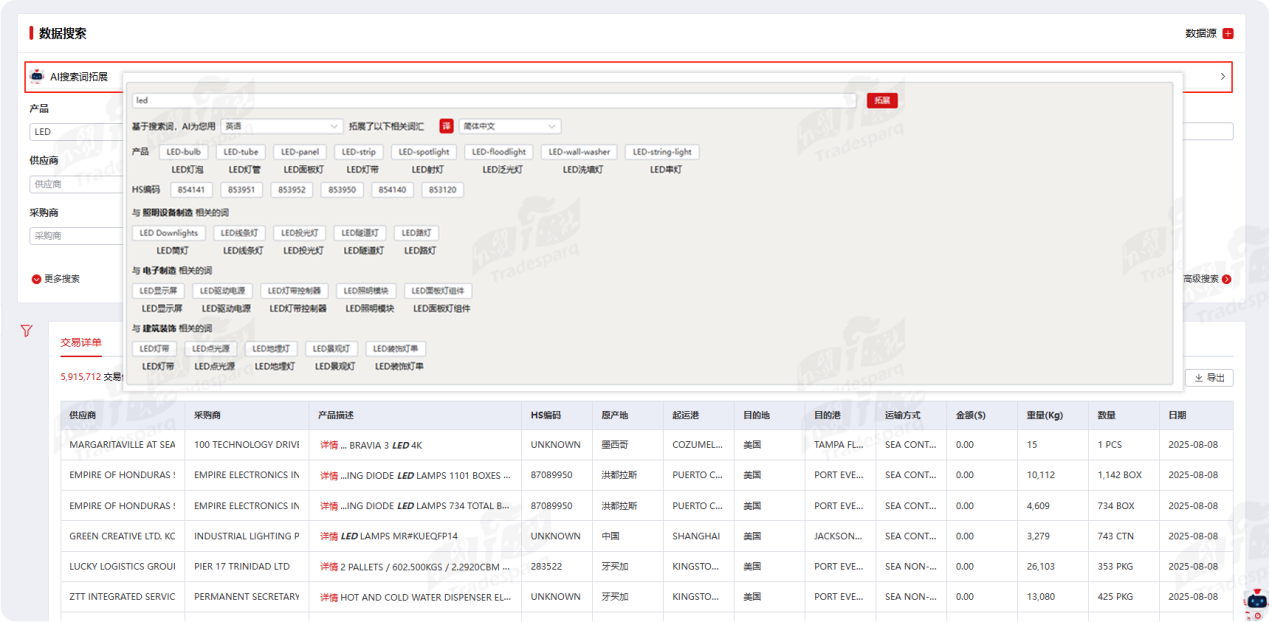Viewport: 1269px width, 622px height.
Task: Click the red filter funnel icon
Action: 27,331
